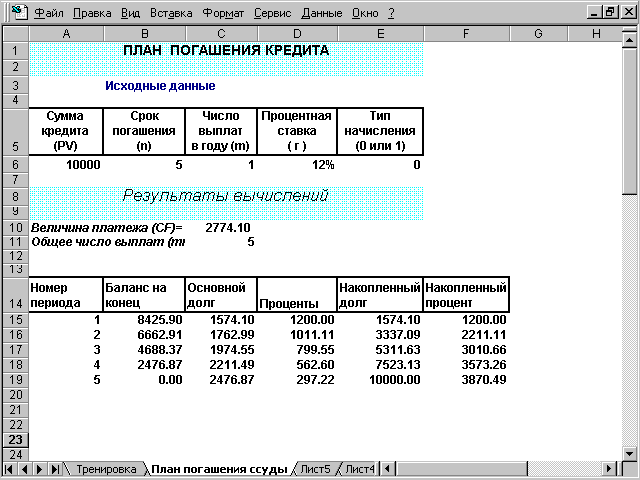
Task: Select column C header
Action: [x=221, y=34]
